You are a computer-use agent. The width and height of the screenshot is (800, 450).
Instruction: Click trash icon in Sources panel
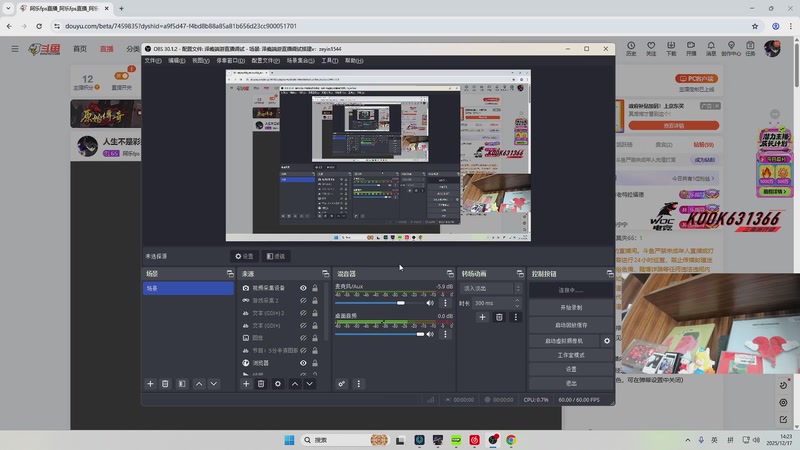(x=261, y=384)
